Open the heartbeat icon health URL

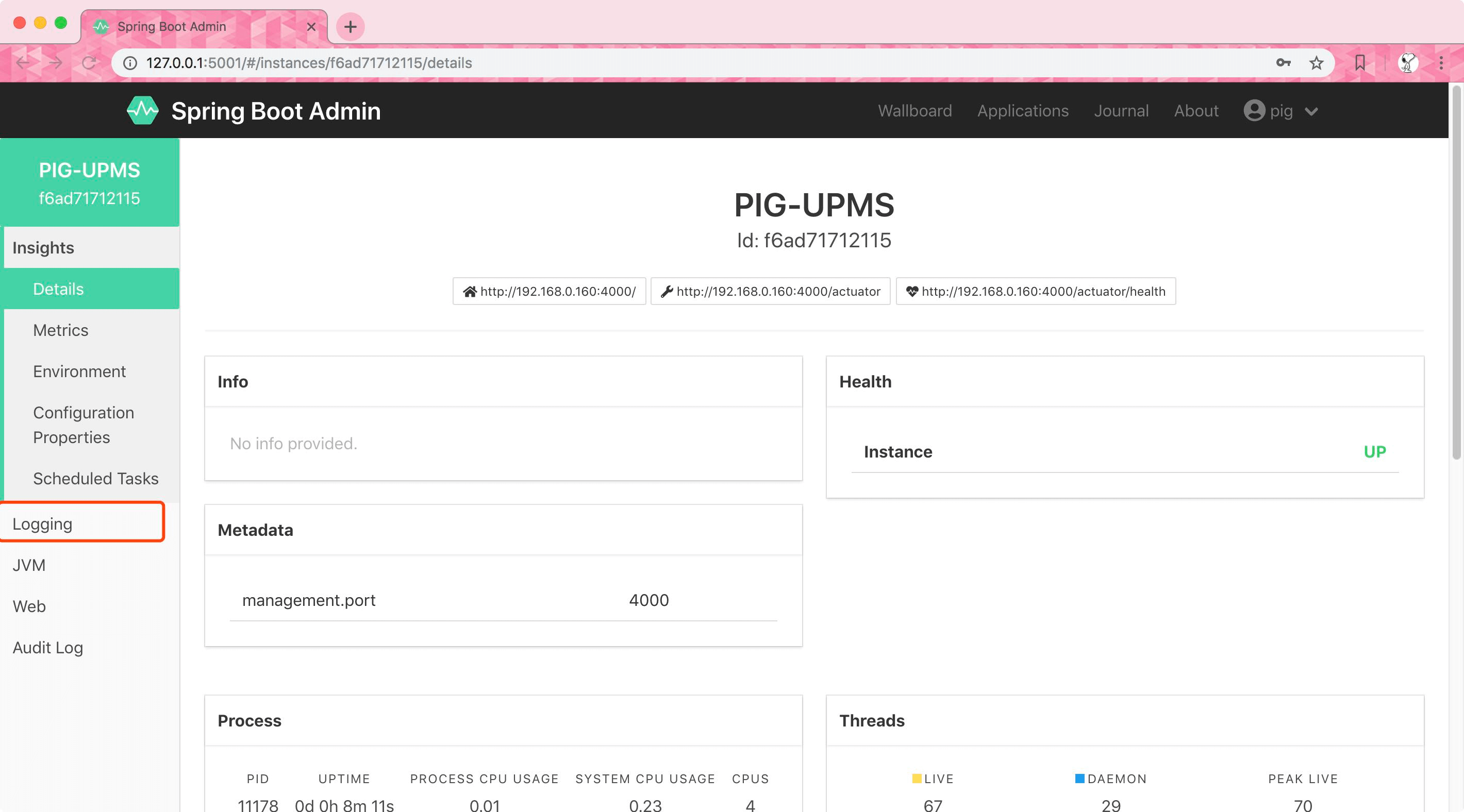point(1036,292)
